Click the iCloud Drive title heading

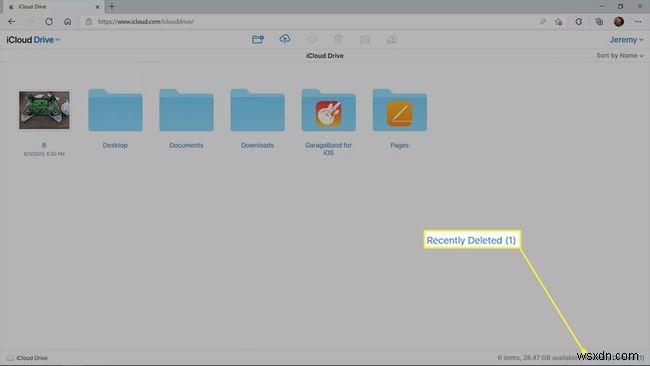pos(325,56)
